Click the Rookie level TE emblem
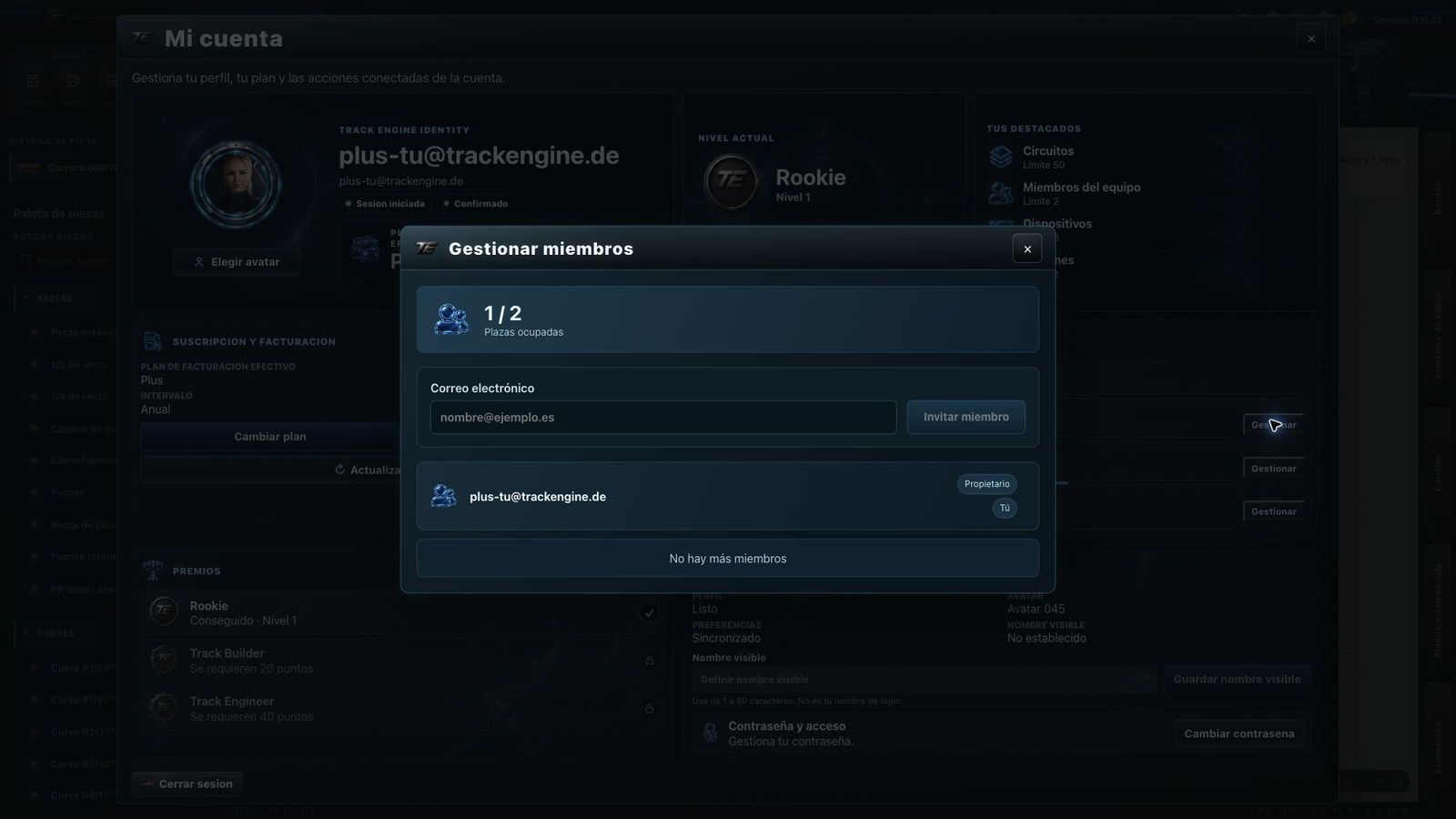 tap(731, 181)
